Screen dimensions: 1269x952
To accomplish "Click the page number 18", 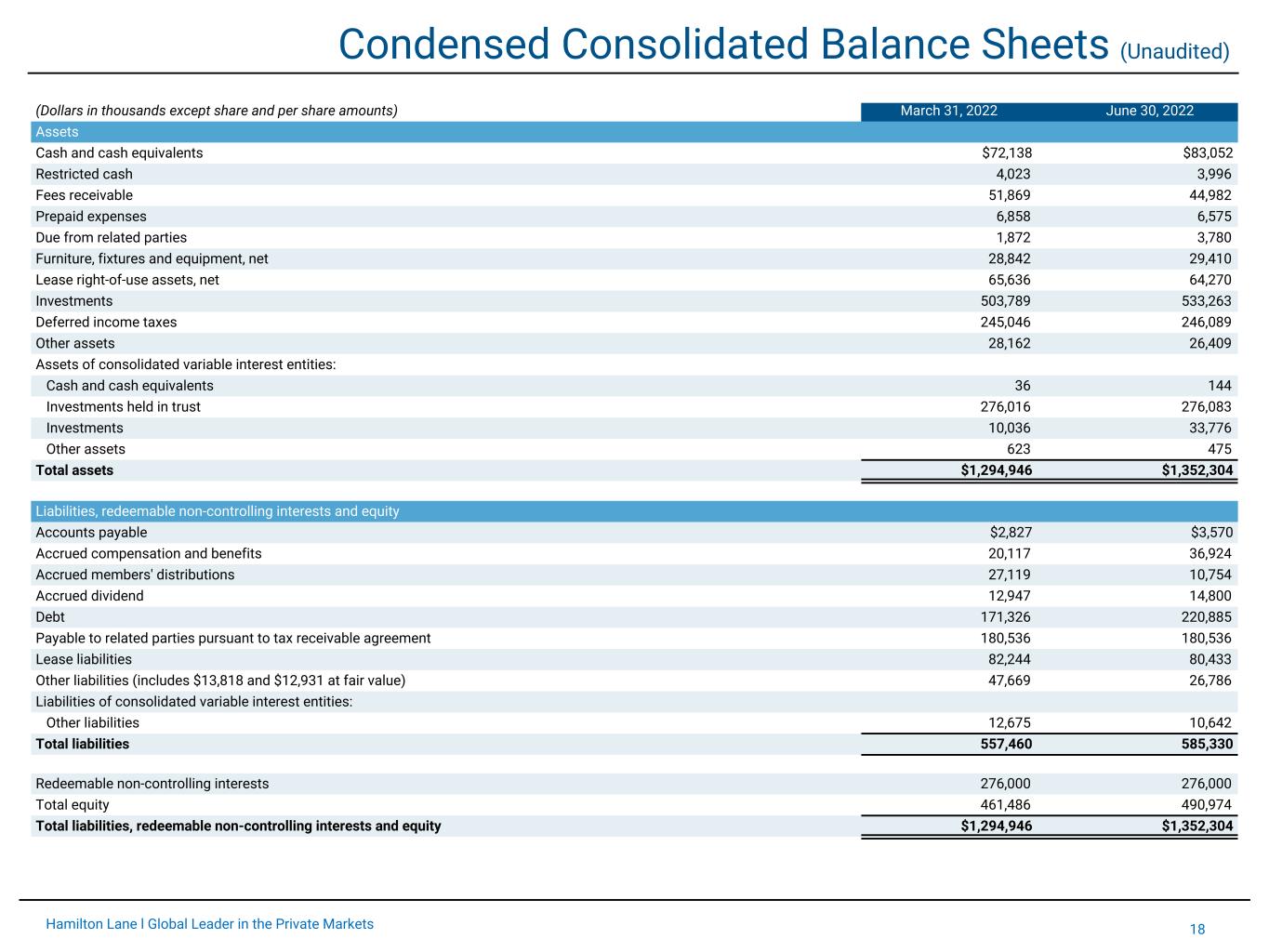I will click(1196, 930).
